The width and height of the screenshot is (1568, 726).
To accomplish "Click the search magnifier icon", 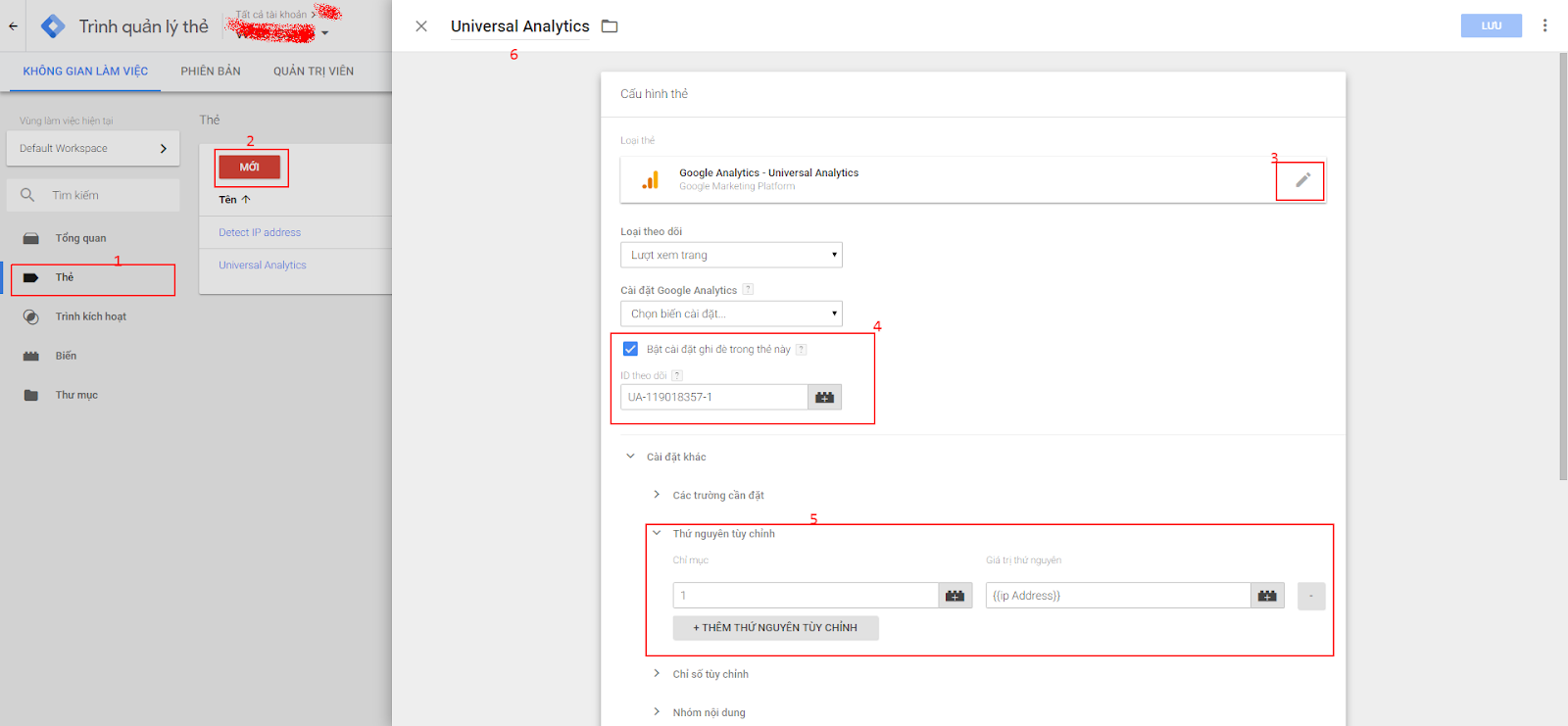I will point(27,195).
